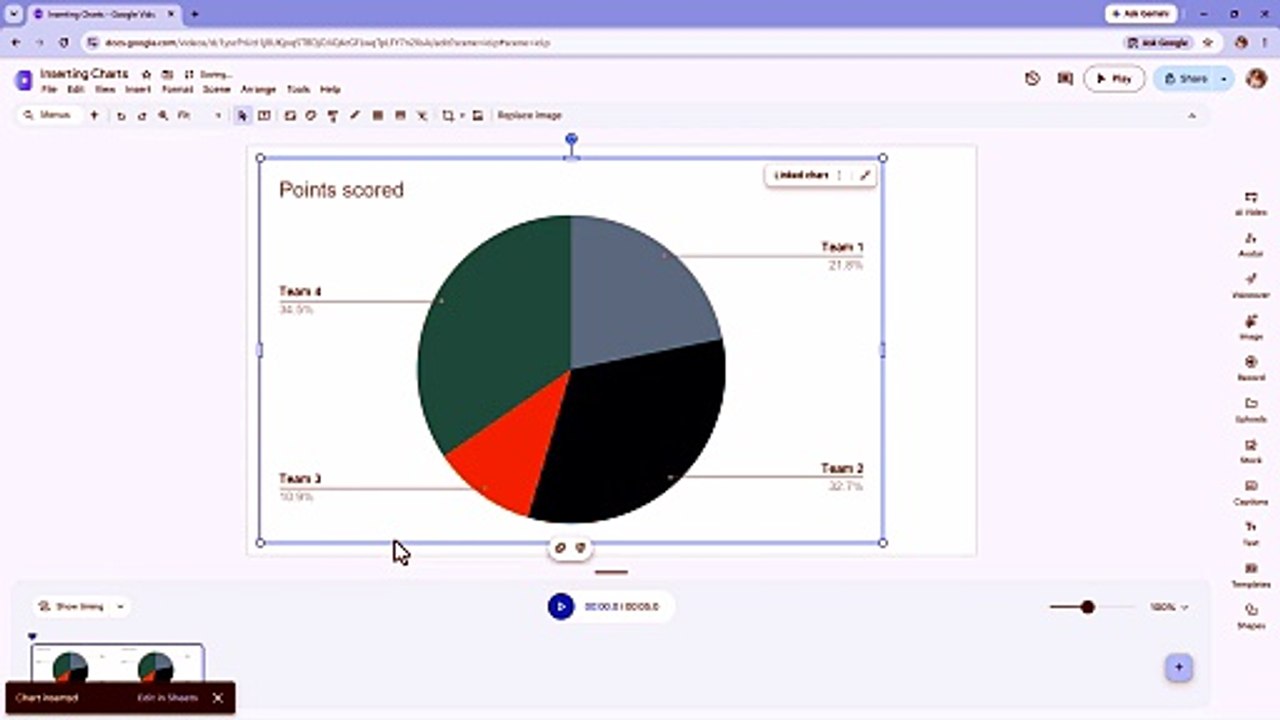Click the Play button in header
1280x720 pixels.
coord(1114,79)
